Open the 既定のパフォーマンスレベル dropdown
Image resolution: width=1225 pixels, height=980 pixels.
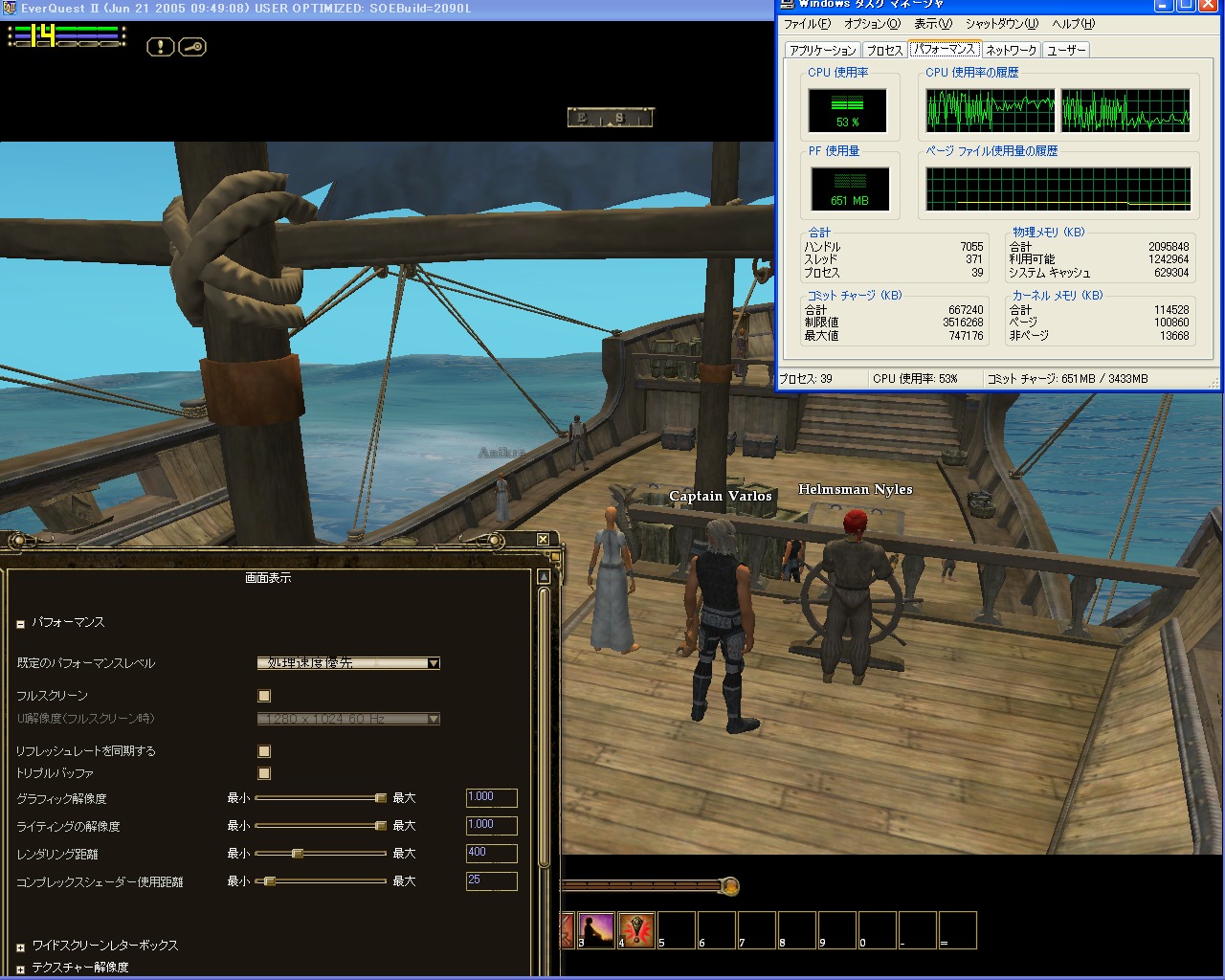[348, 663]
